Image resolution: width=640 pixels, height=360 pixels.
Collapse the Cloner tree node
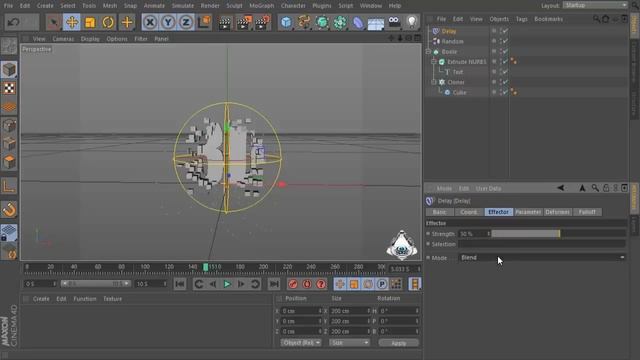coord(434,82)
